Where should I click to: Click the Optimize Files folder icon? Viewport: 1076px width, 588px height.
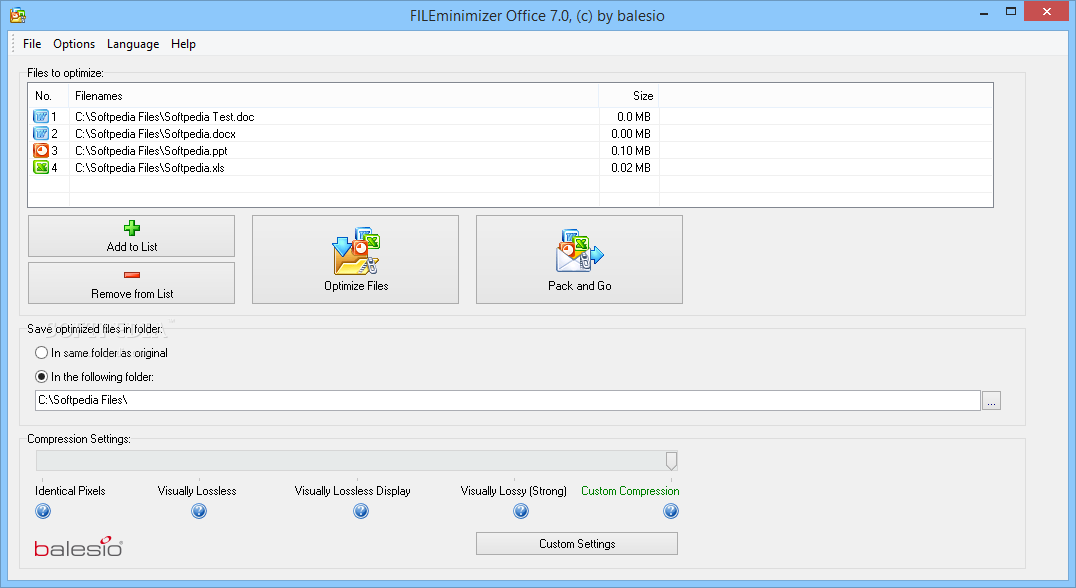tap(355, 251)
